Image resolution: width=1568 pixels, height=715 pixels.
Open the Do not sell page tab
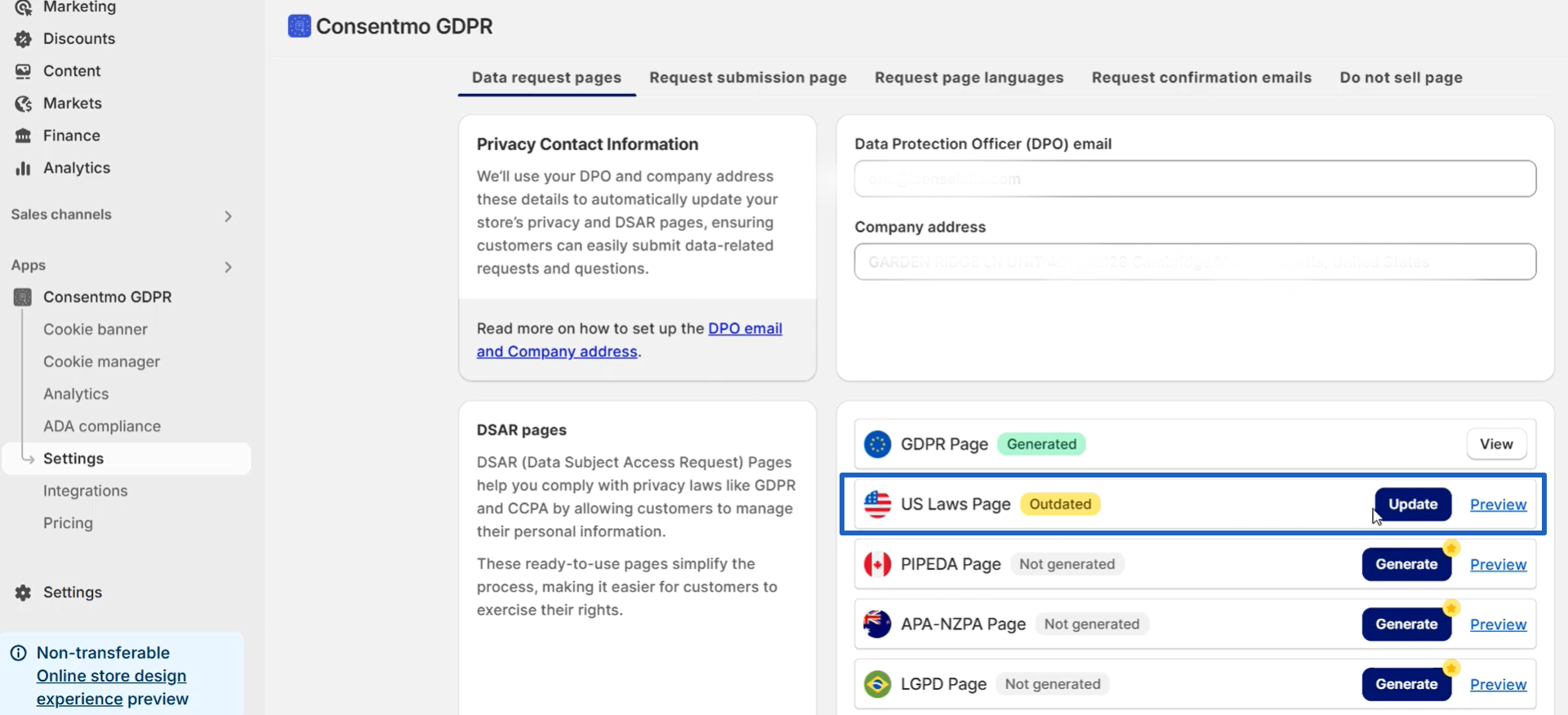pyautogui.click(x=1401, y=78)
